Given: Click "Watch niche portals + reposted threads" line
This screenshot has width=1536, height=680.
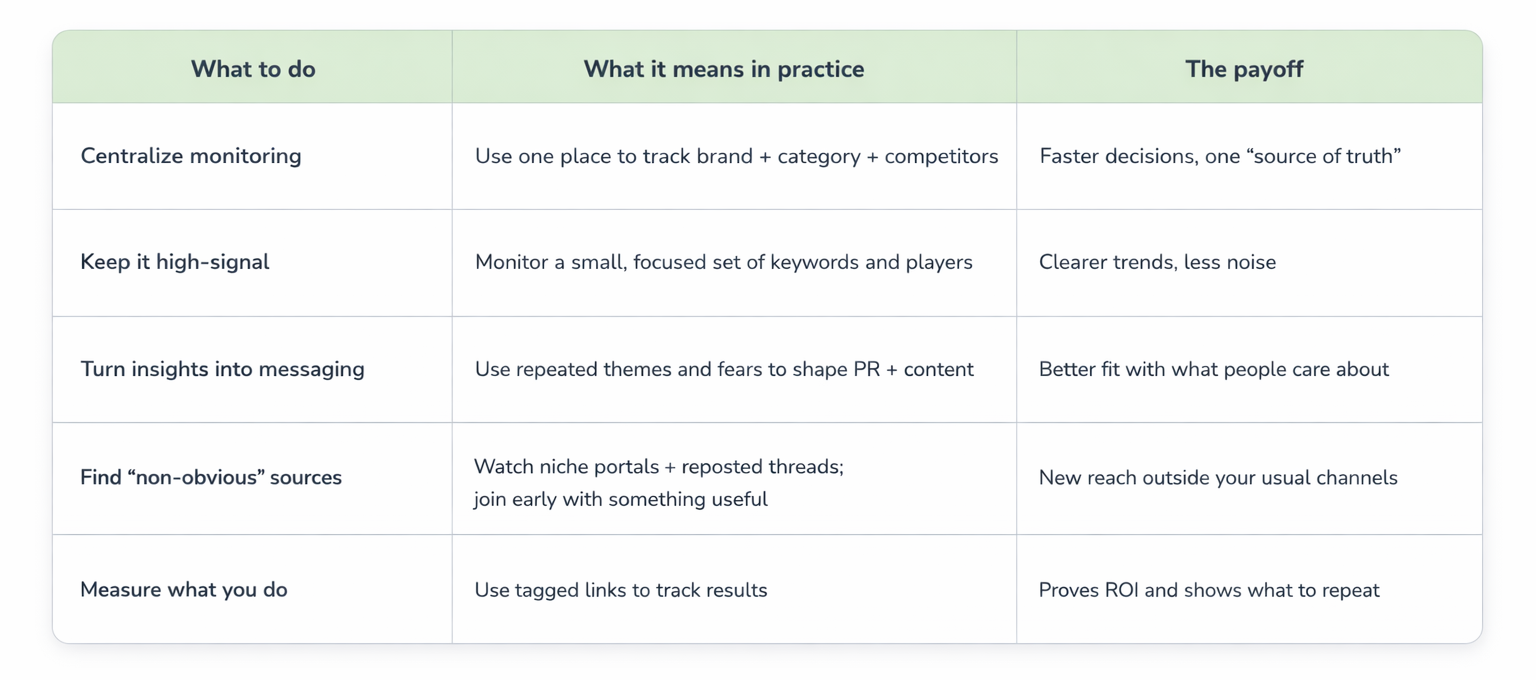Looking at the screenshot, I should click(659, 466).
